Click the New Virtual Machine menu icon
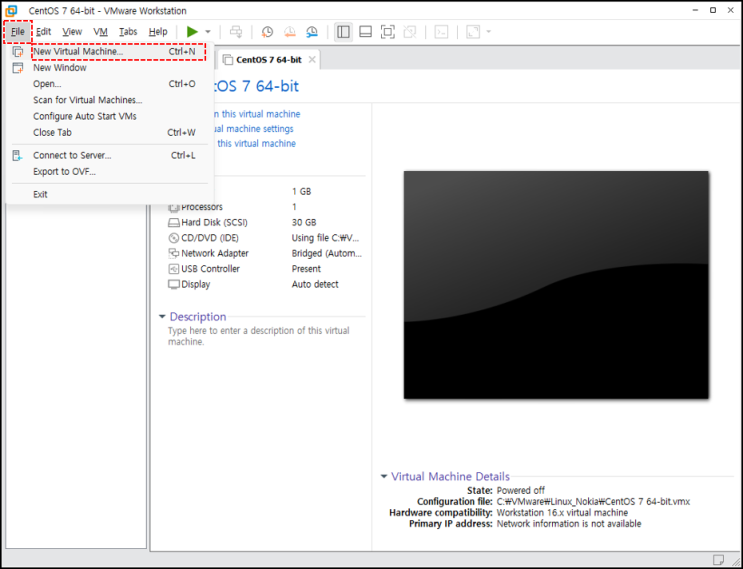This screenshot has width=743, height=569. [18, 52]
